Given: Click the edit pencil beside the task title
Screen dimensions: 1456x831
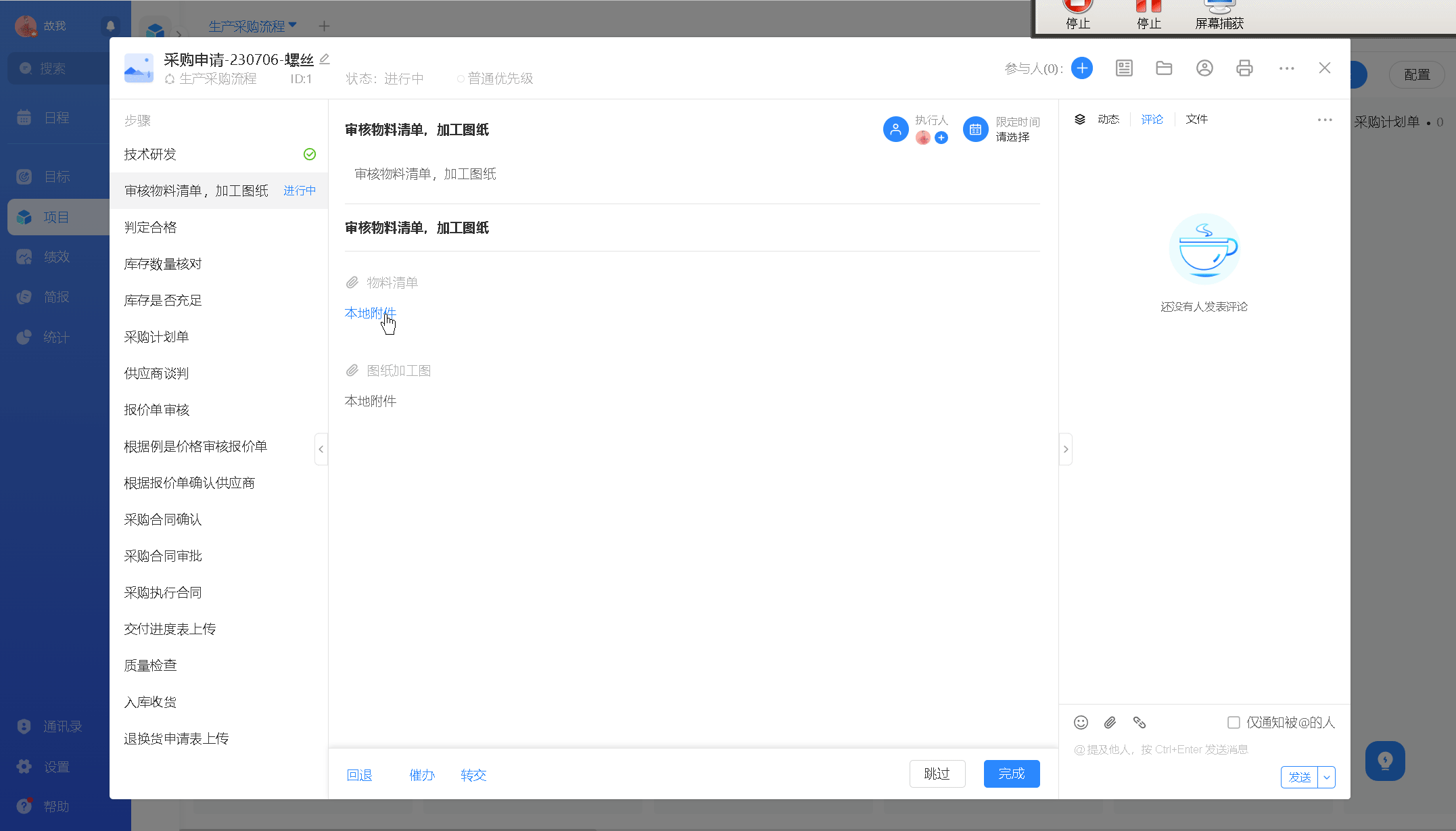Looking at the screenshot, I should coord(325,60).
